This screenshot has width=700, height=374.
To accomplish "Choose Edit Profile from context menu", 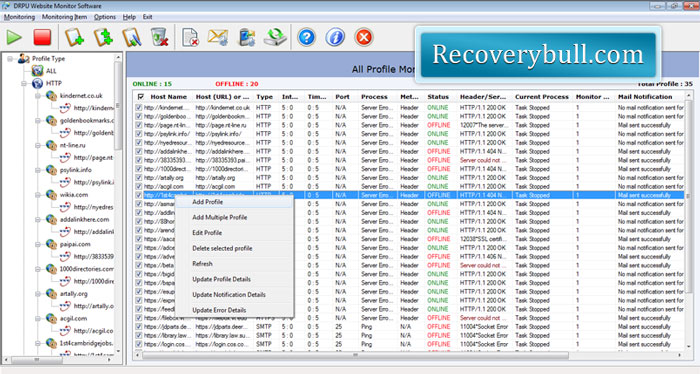I will pyautogui.click(x=235, y=233).
